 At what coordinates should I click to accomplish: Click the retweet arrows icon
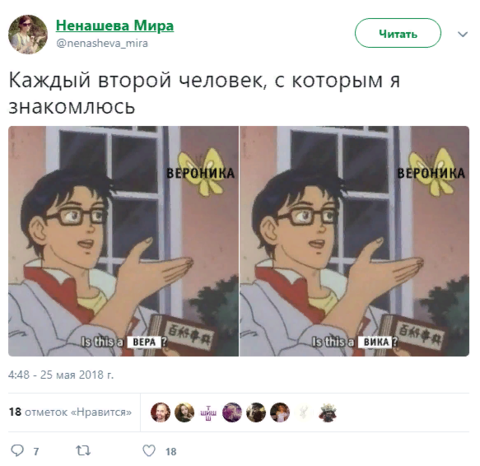tap(83, 451)
